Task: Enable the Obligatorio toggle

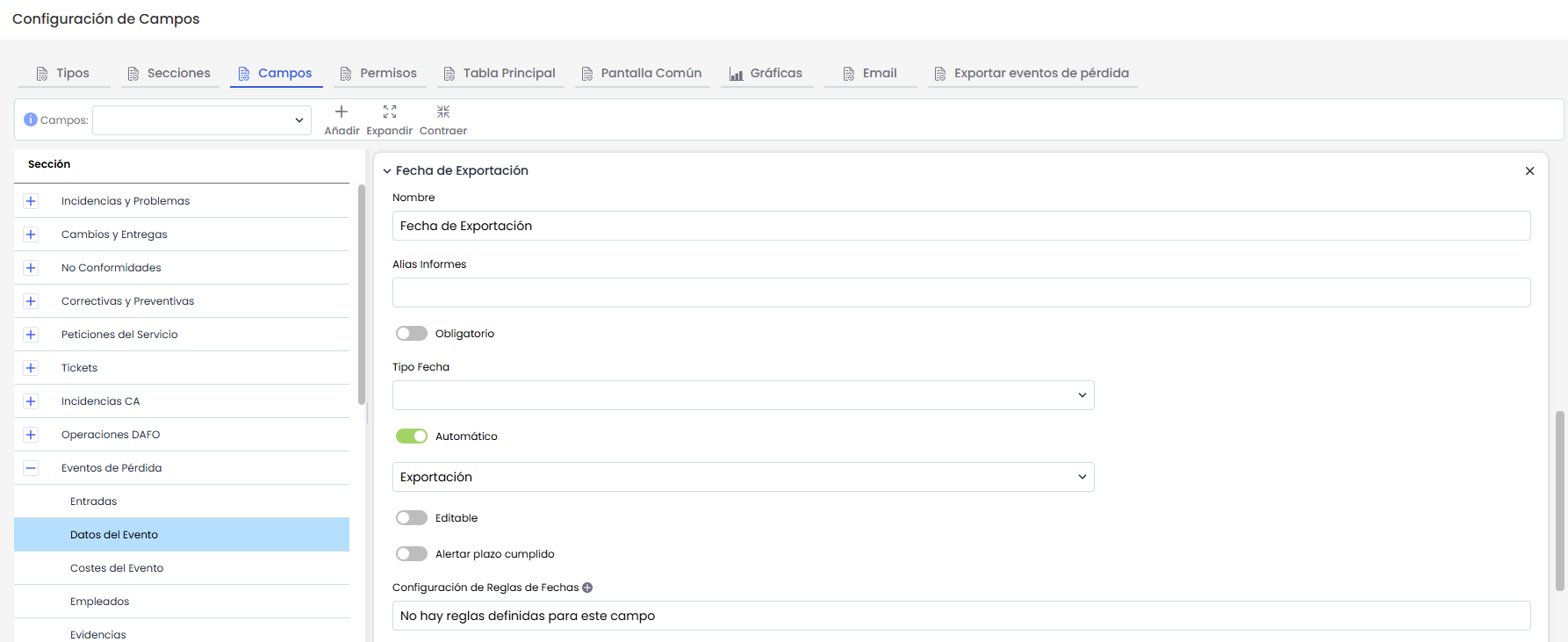Action: pyautogui.click(x=412, y=334)
